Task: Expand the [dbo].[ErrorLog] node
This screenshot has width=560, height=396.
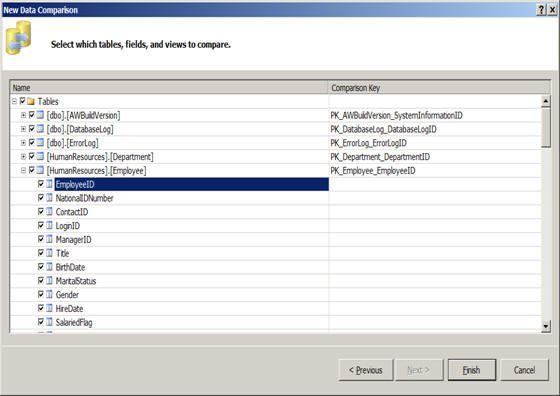Action: tap(23, 142)
